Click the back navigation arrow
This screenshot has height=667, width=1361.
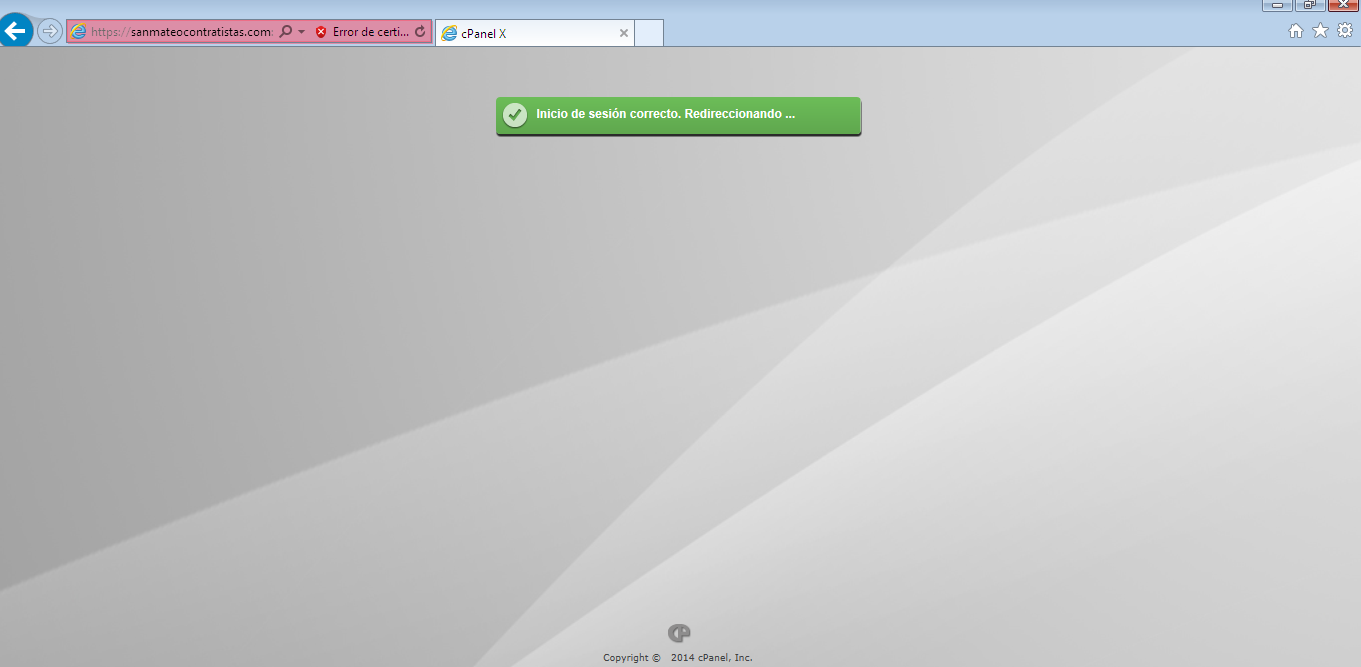[15, 30]
